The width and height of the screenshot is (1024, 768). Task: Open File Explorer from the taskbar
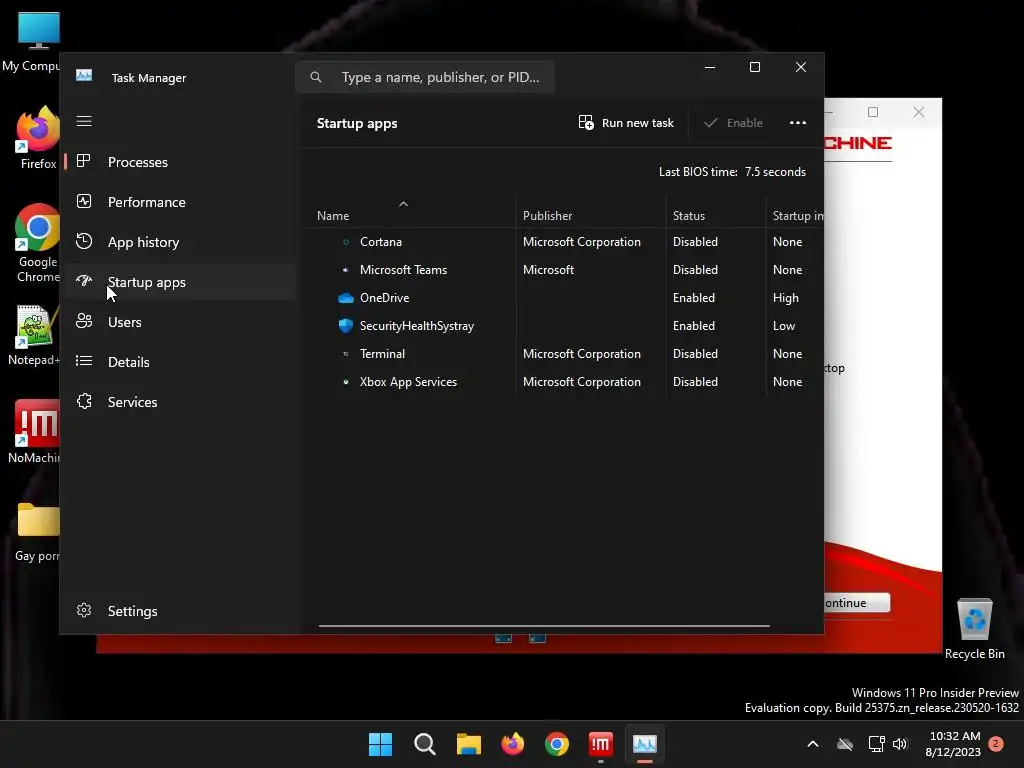[469, 744]
